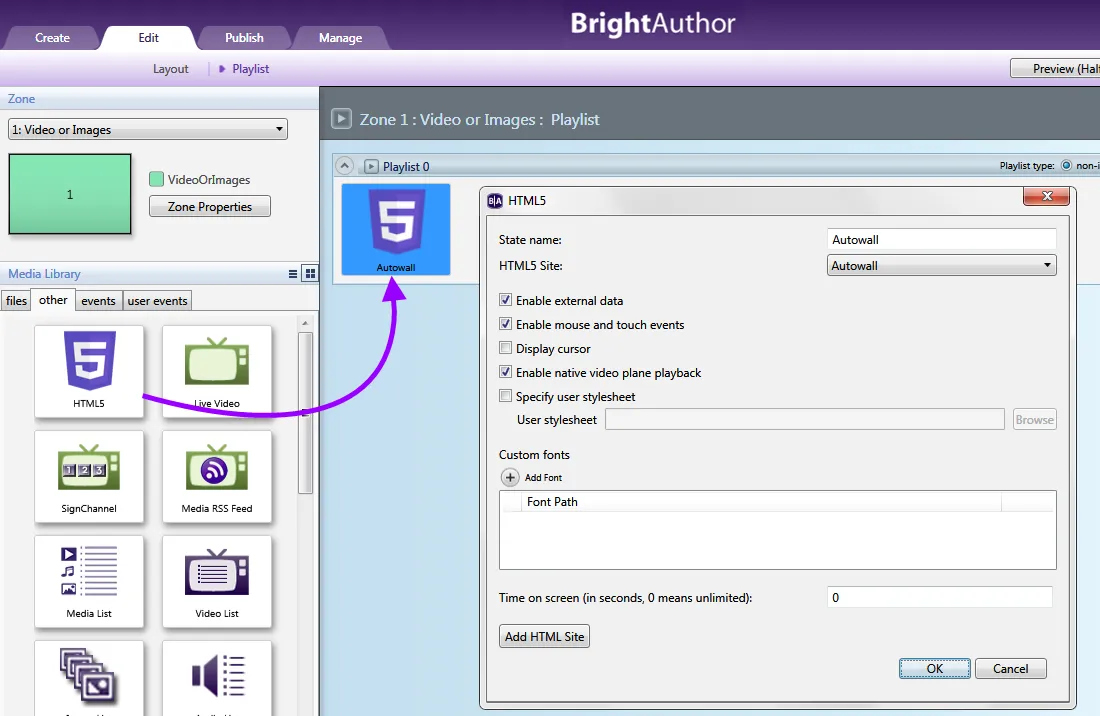Select the non-interactive playlist type radio
This screenshot has width=1100, height=716.
click(x=1066, y=166)
